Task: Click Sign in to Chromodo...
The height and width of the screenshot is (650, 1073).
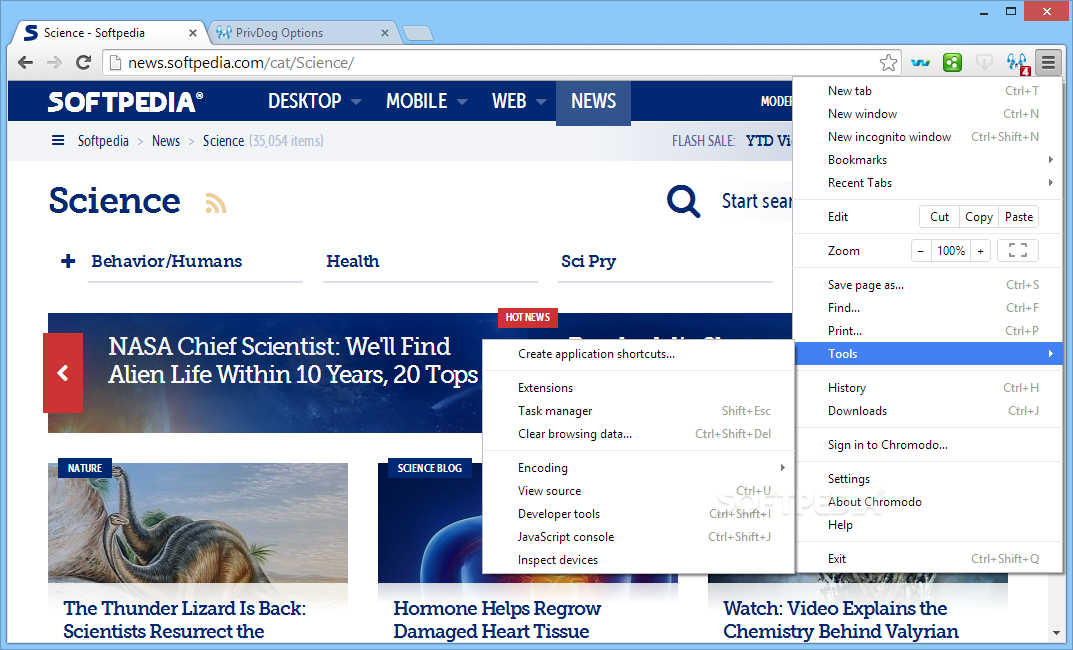Action: 927,445
